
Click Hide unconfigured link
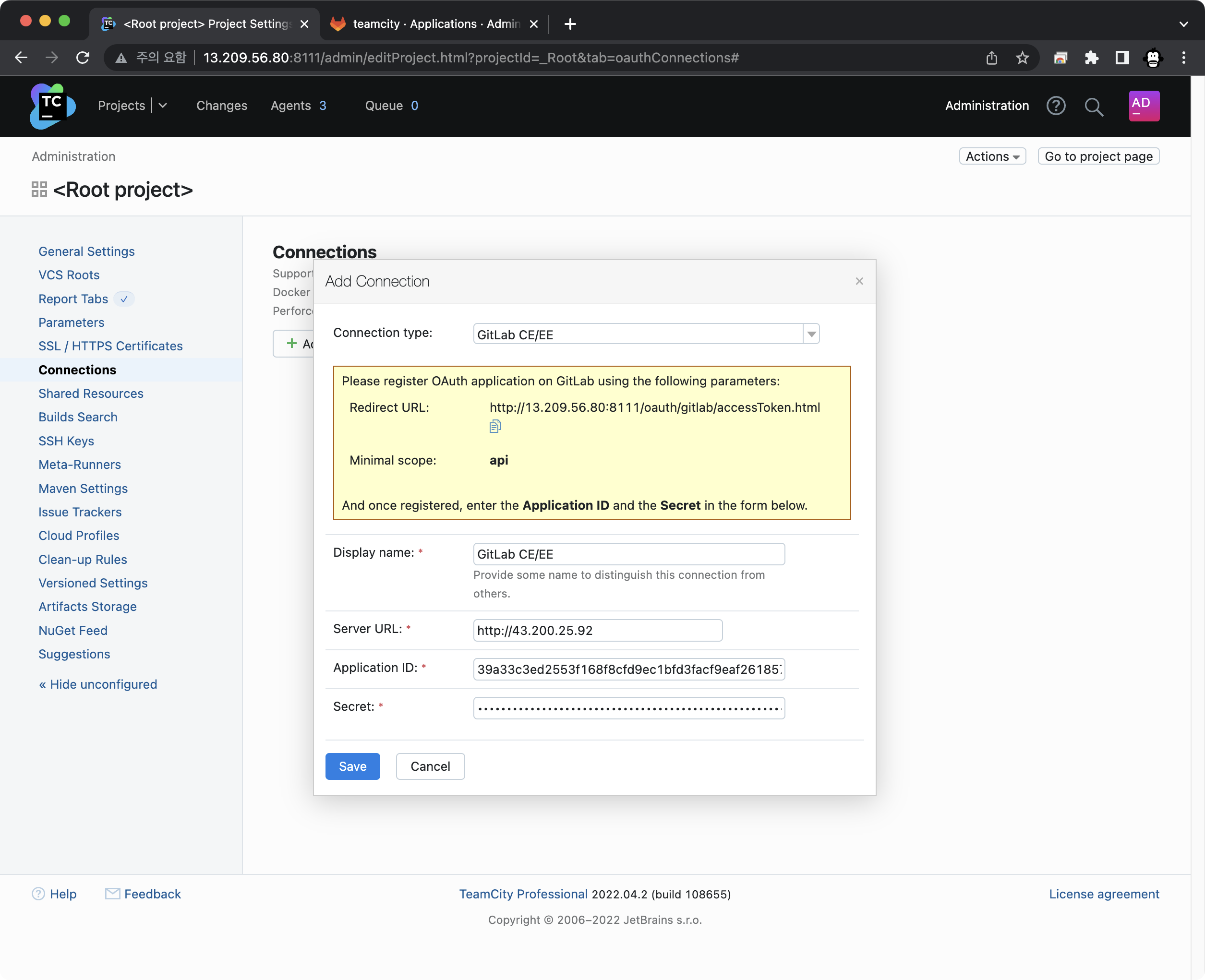[x=97, y=684]
